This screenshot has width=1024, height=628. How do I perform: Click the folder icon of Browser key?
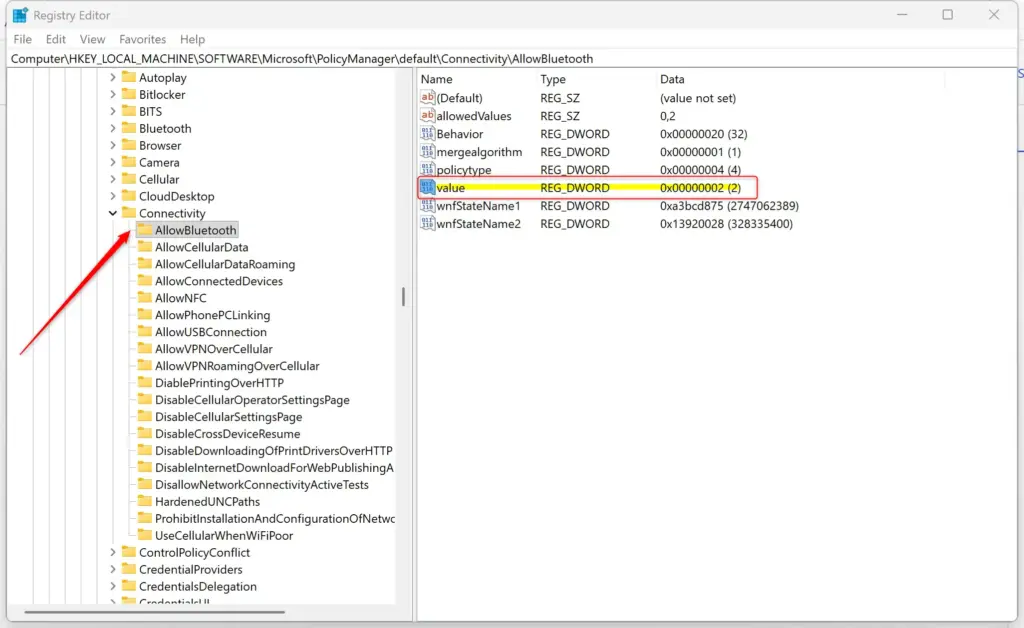pyautogui.click(x=129, y=145)
